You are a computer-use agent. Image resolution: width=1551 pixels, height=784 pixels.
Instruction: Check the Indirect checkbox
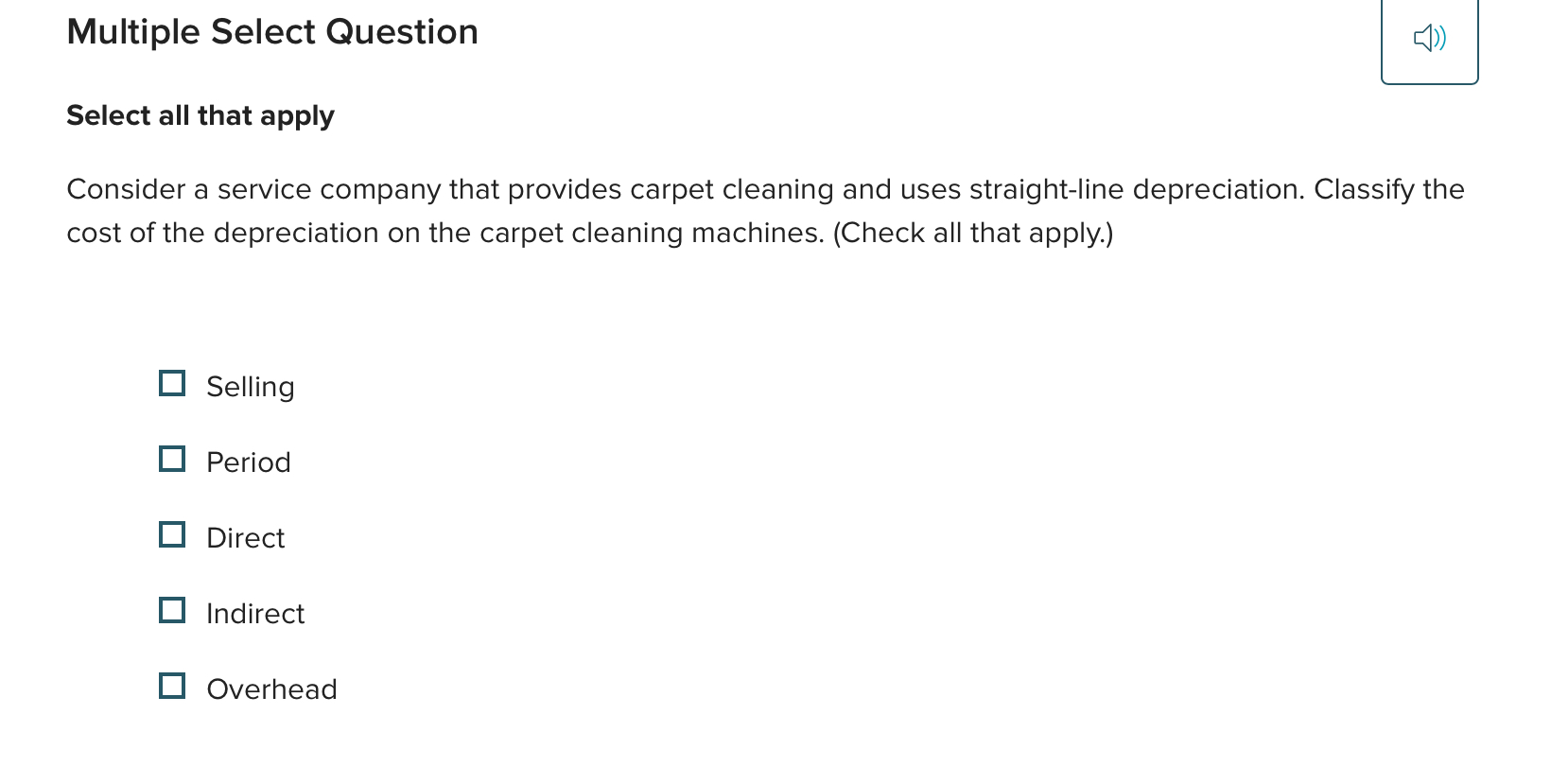172,610
